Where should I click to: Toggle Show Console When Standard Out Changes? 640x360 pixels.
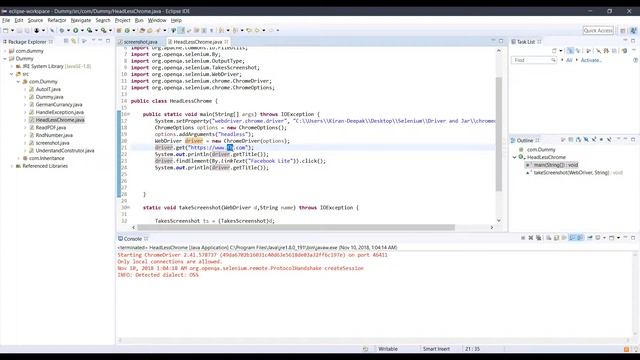572,238
